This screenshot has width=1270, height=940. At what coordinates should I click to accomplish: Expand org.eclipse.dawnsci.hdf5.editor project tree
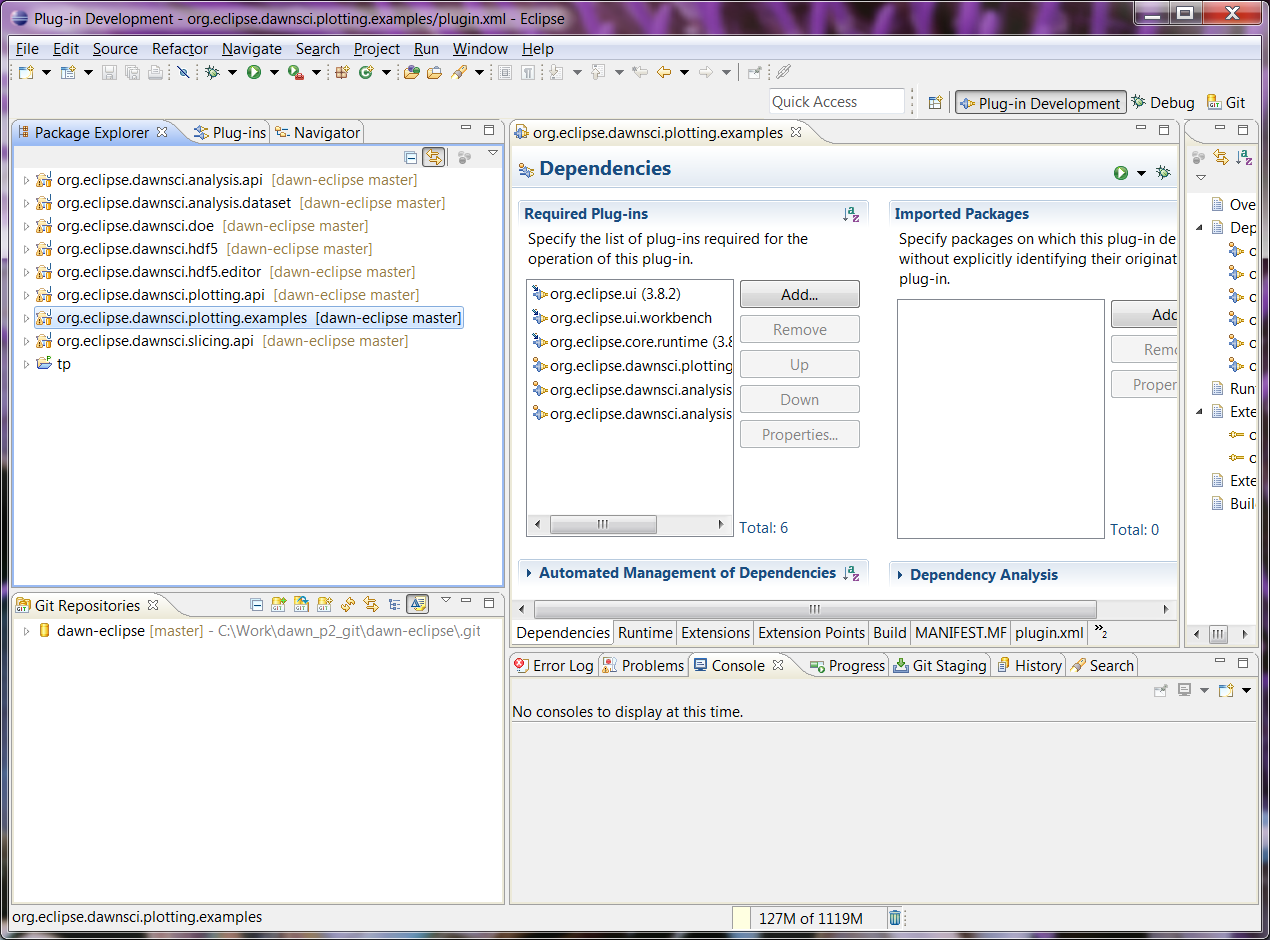click(26, 272)
